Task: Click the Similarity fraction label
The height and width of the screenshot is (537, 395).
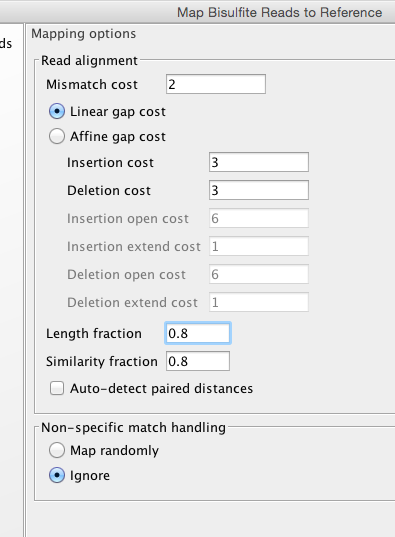Action: click(102, 362)
